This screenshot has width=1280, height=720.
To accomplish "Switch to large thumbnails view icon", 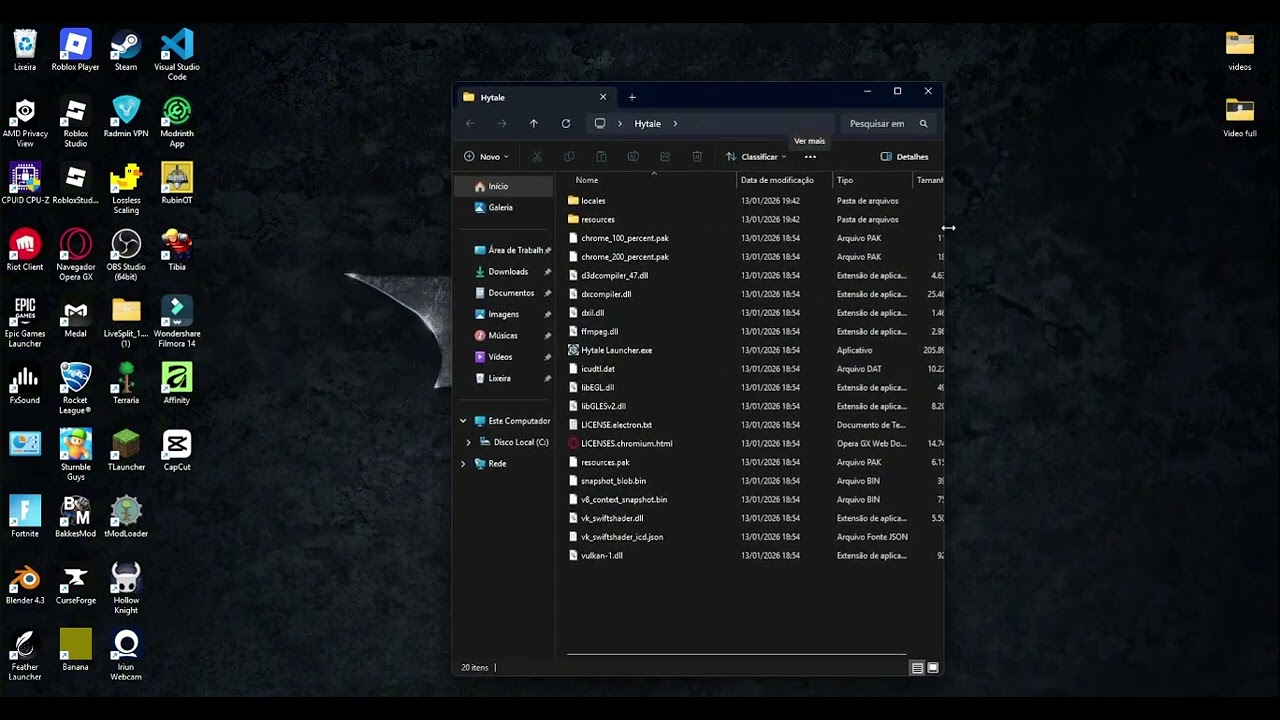I will click(933, 668).
